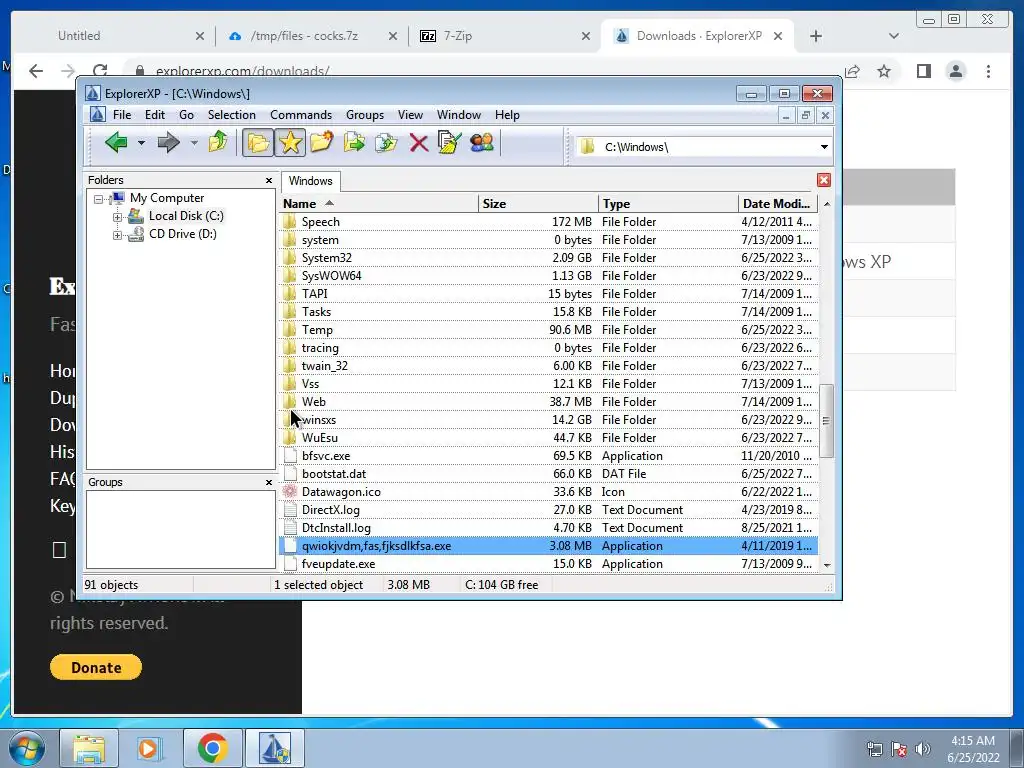Click the ExplorerXP document menu icon
The height and width of the screenshot is (768, 1024).
(97, 115)
